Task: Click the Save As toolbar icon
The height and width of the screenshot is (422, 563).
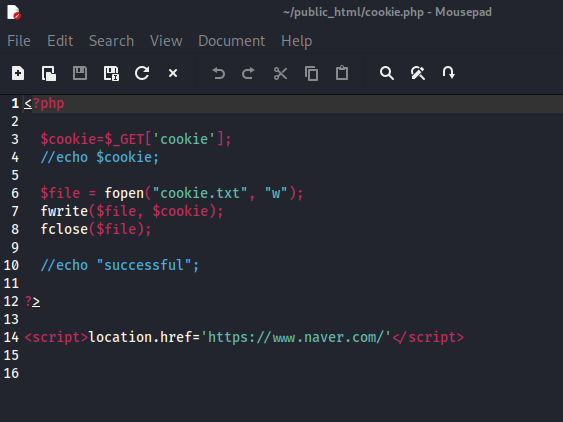Action: [111, 73]
